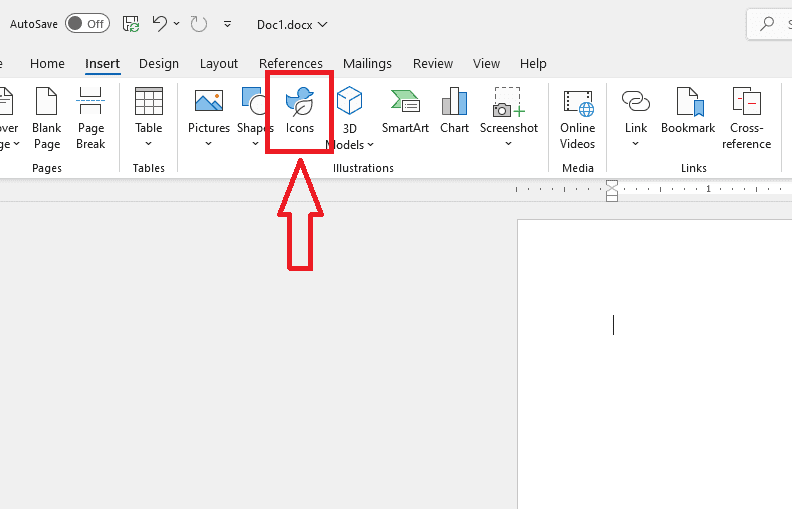Toggle the AutoSave switch

(87, 24)
